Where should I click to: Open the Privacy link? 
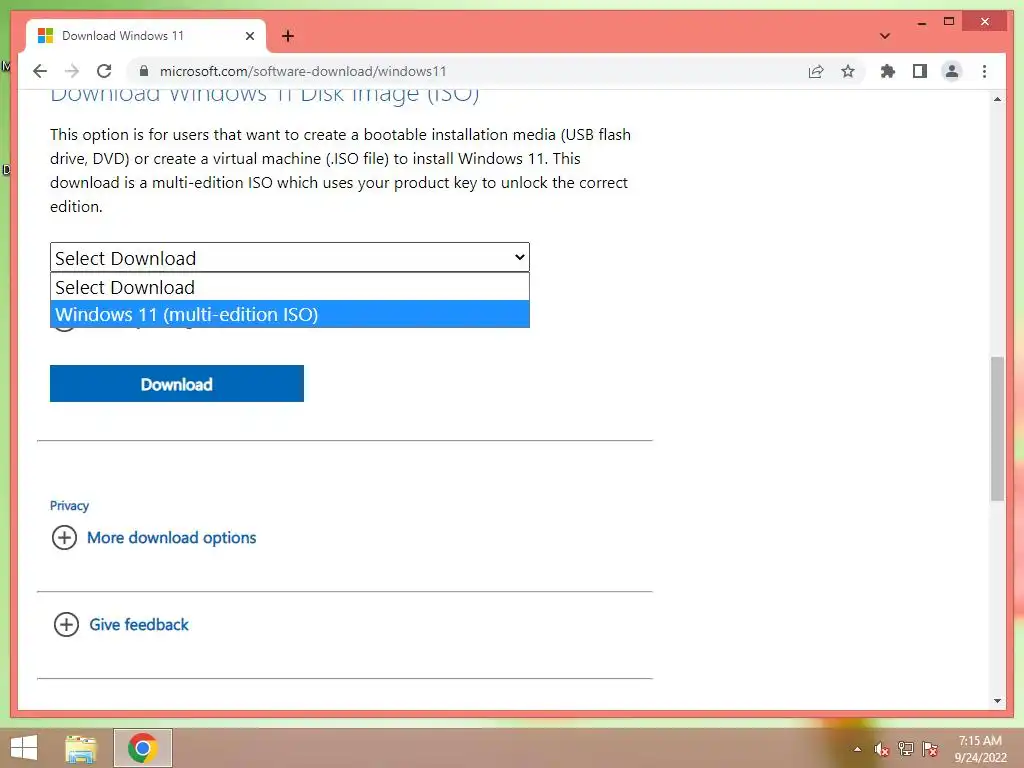click(69, 505)
